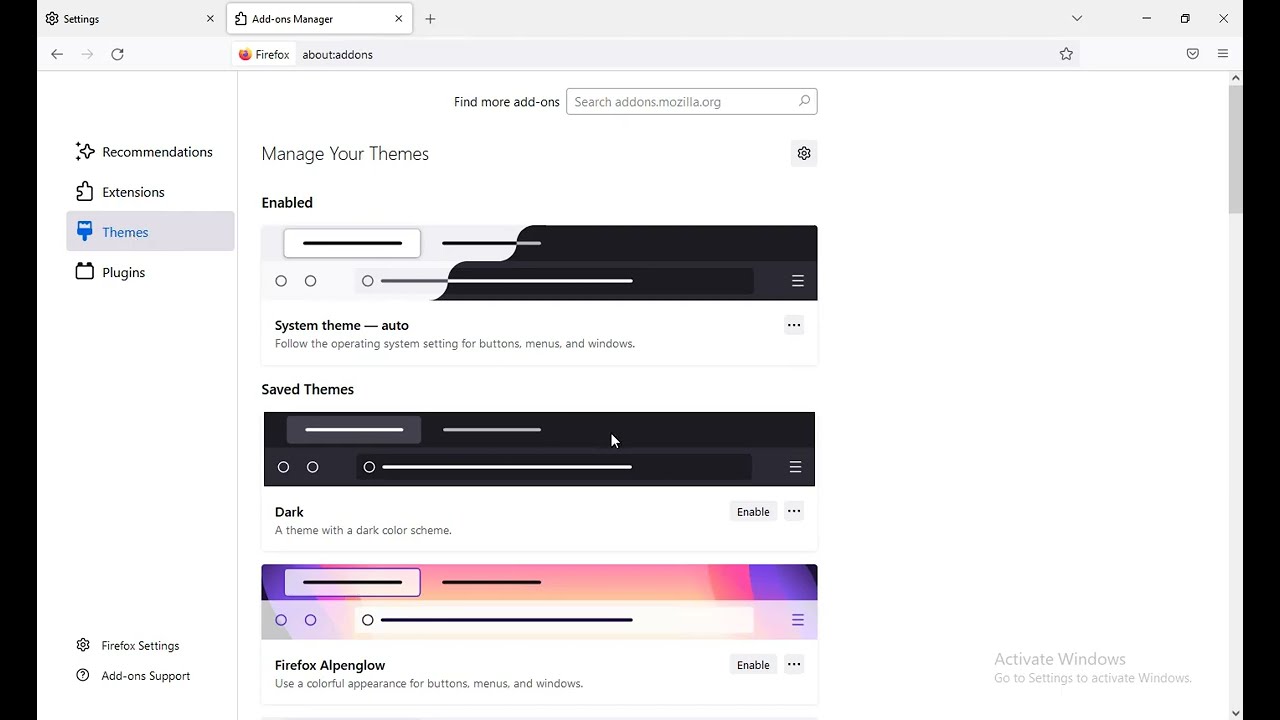Minimize the Firefox window

1147,19
